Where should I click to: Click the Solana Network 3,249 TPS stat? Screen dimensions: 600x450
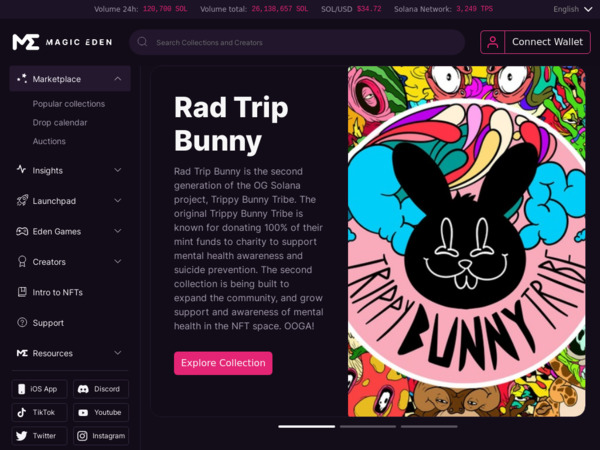[443, 9]
